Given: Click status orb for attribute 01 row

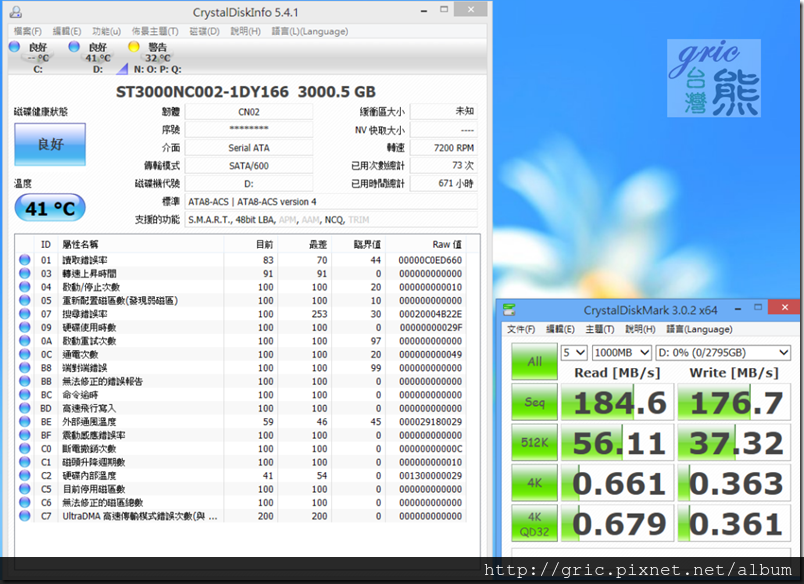Looking at the screenshot, I should 25,260.
